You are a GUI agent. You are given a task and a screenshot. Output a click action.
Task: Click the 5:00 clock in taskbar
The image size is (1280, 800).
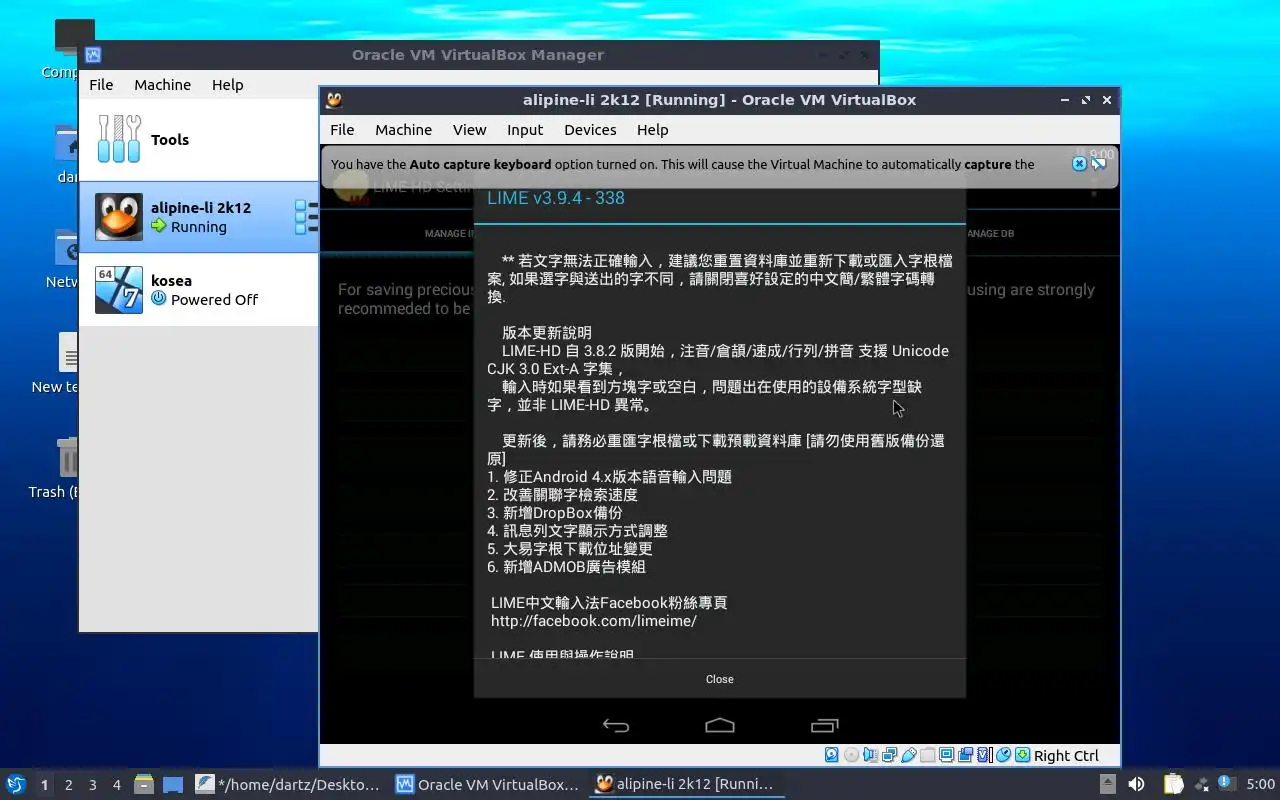[1261, 784]
